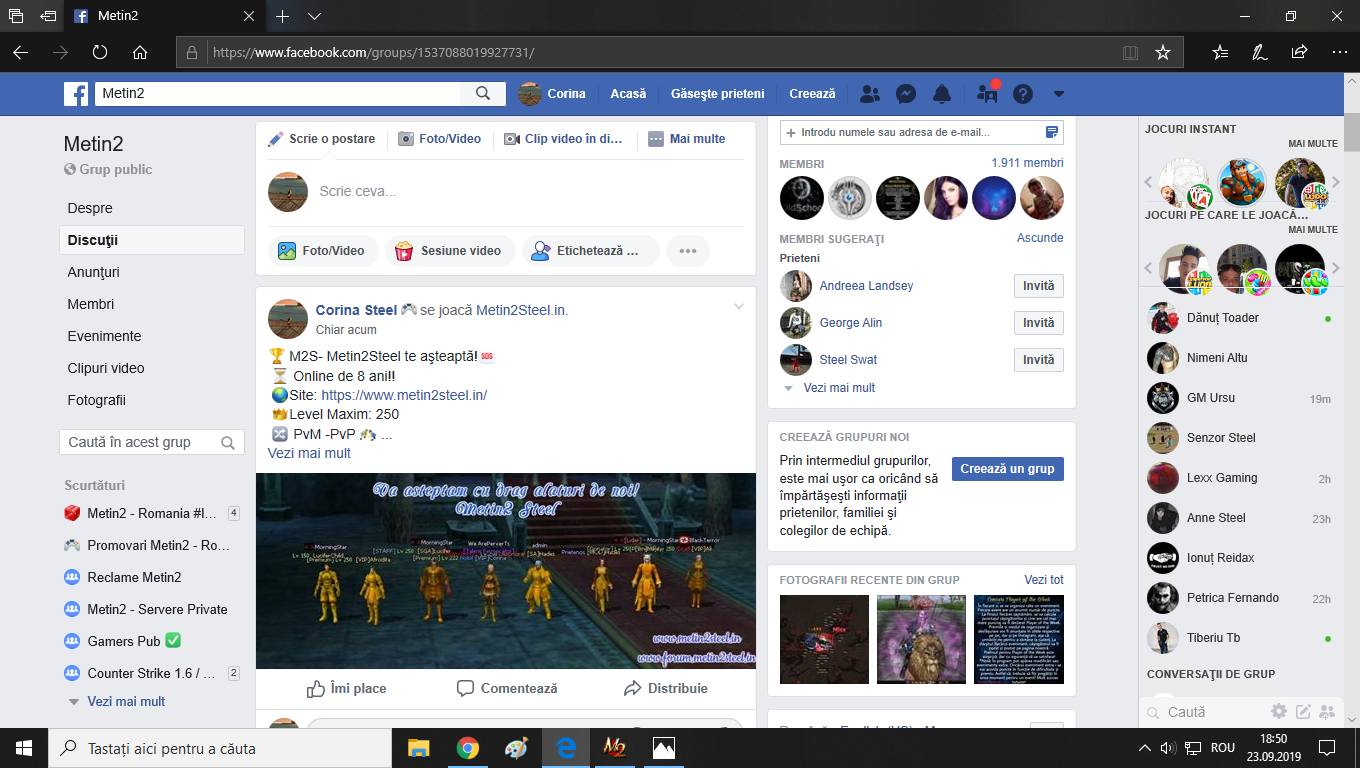Open Google Chrome from the taskbar
Viewport: 1360px width, 768px height.
(467, 748)
